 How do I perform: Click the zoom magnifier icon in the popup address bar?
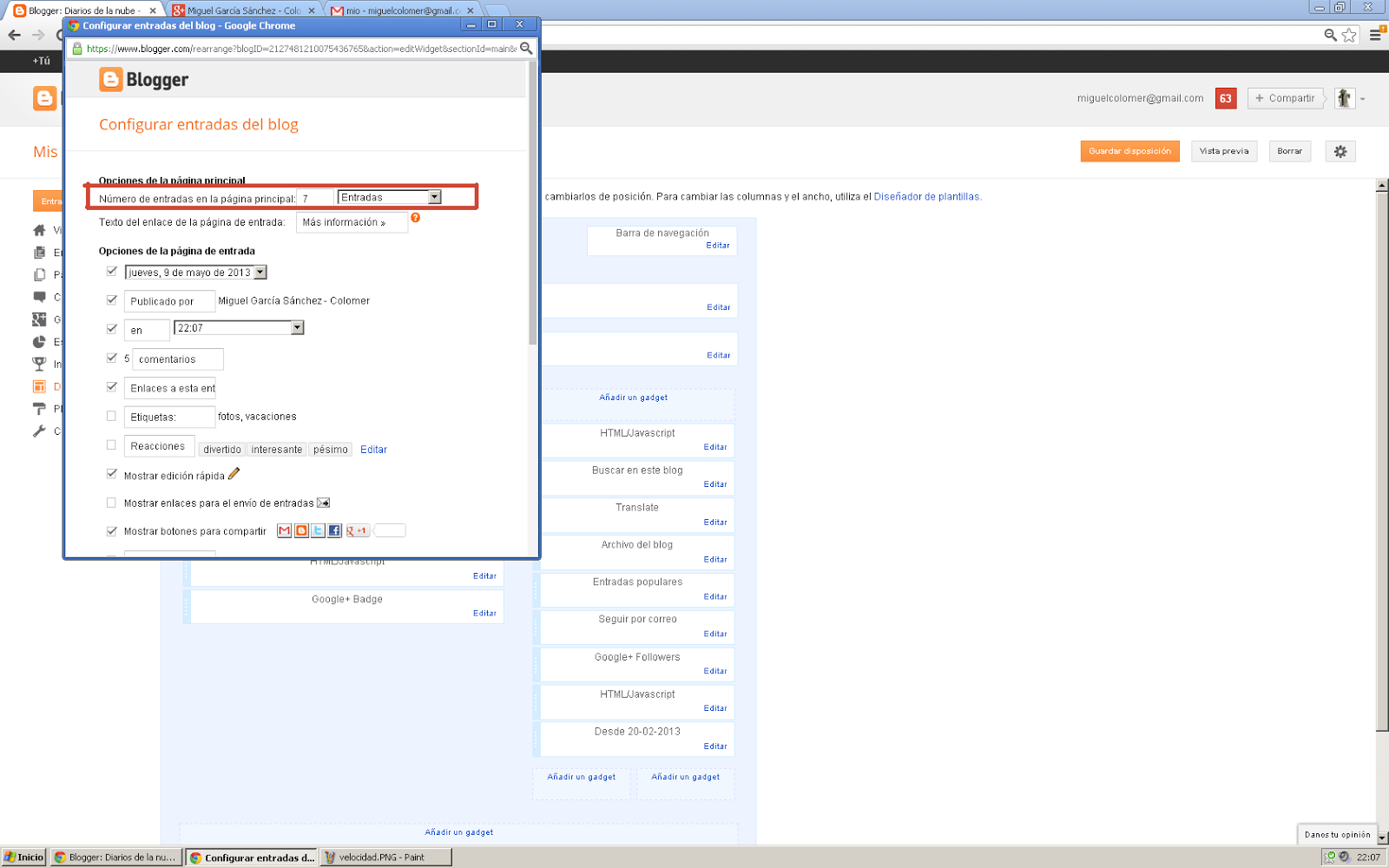[x=526, y=49]
